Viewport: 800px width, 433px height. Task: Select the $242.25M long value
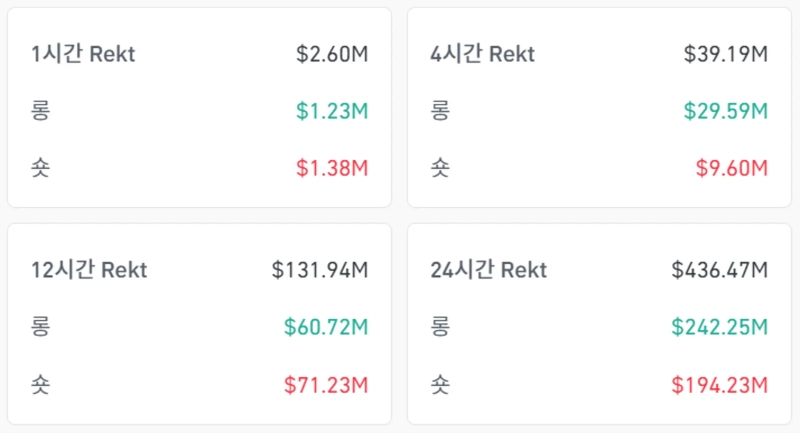[720, 327]
